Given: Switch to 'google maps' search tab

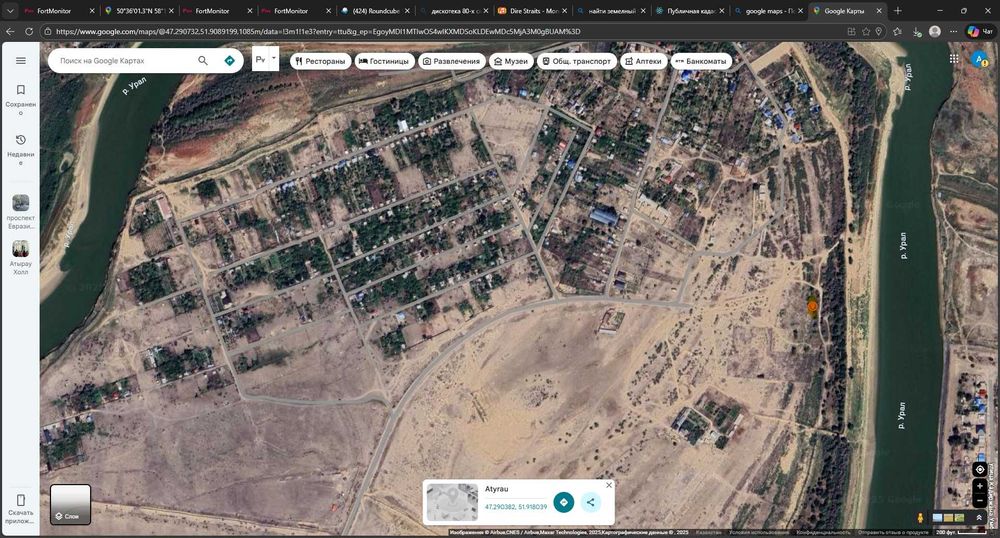Looking at the screenshot, I should point(768,11).
